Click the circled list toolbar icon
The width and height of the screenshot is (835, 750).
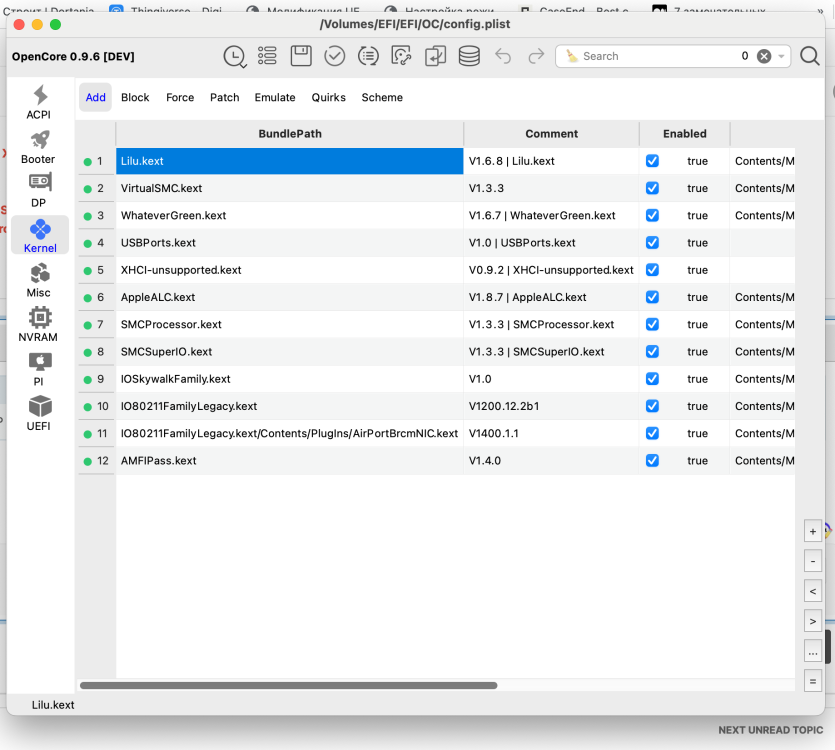[x=368, y=56]
